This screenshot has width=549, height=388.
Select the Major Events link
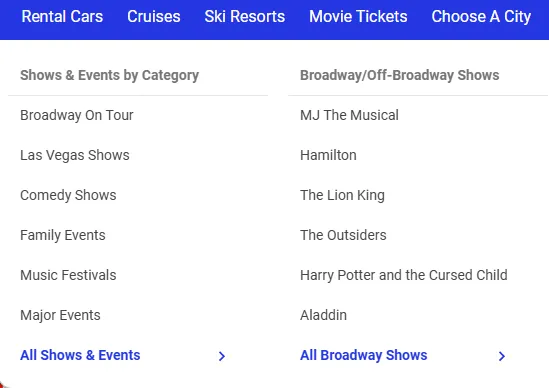[60, 315]
